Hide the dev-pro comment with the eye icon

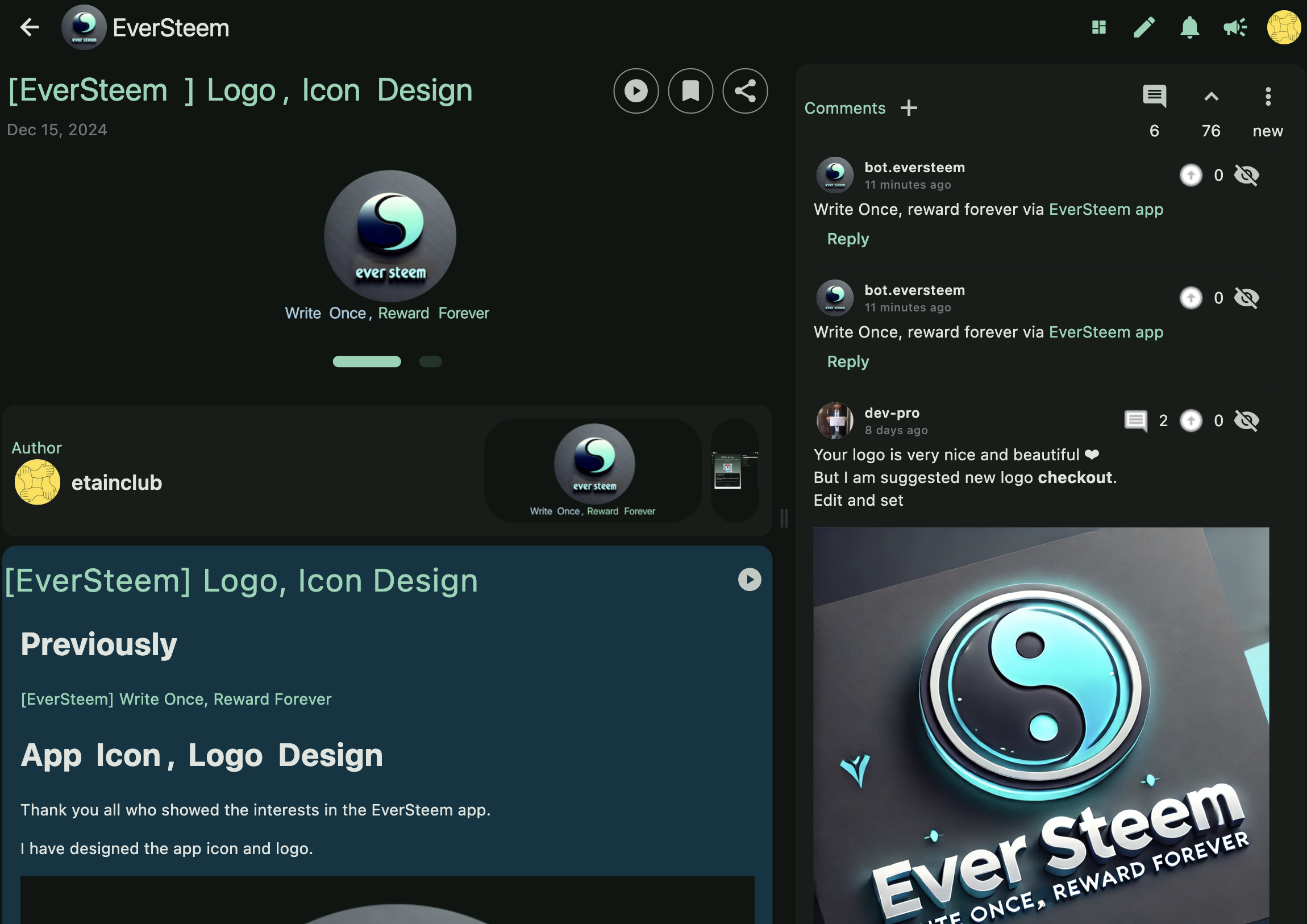pyautogui.click(x=1247, y=421)
